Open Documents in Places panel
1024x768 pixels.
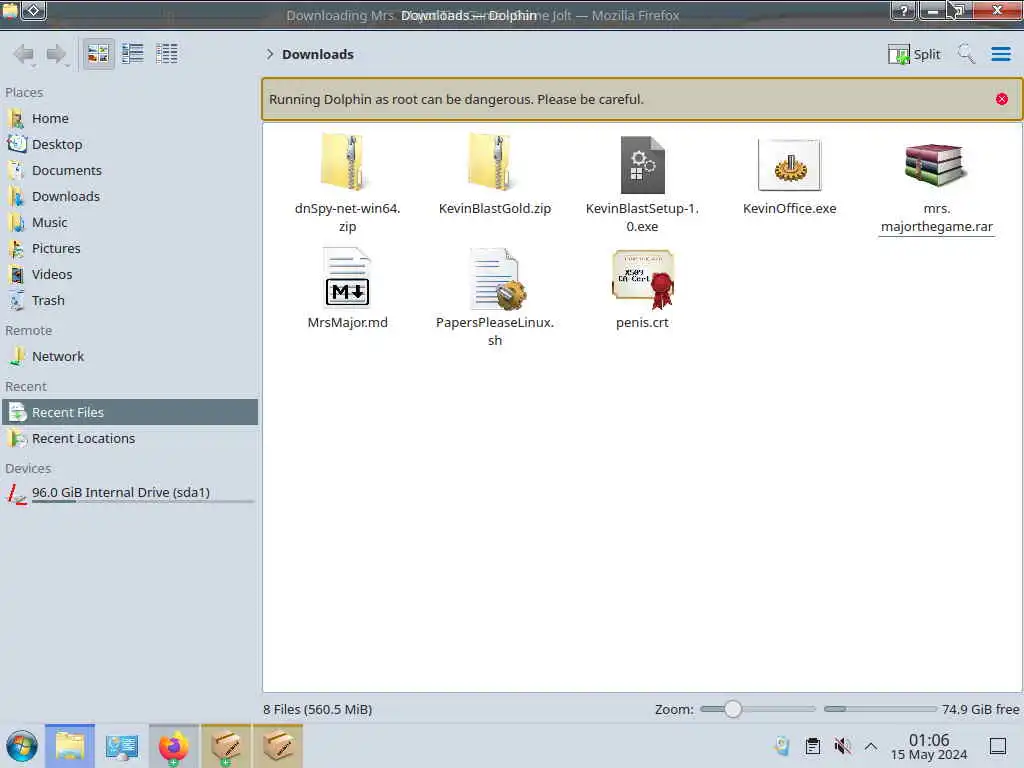pos(129,170)
